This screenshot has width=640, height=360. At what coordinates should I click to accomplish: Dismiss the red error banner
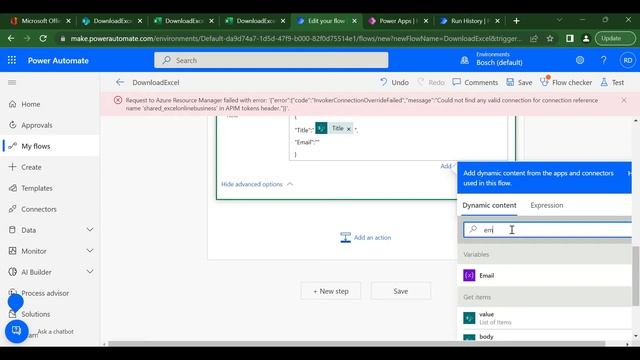coord(624,100)
